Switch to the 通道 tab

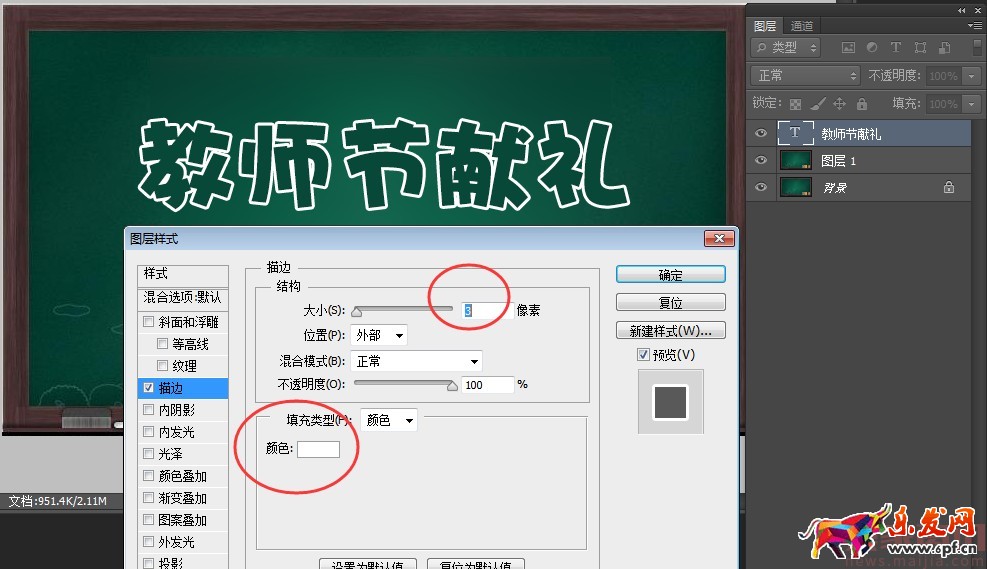[x=801, y=26]
